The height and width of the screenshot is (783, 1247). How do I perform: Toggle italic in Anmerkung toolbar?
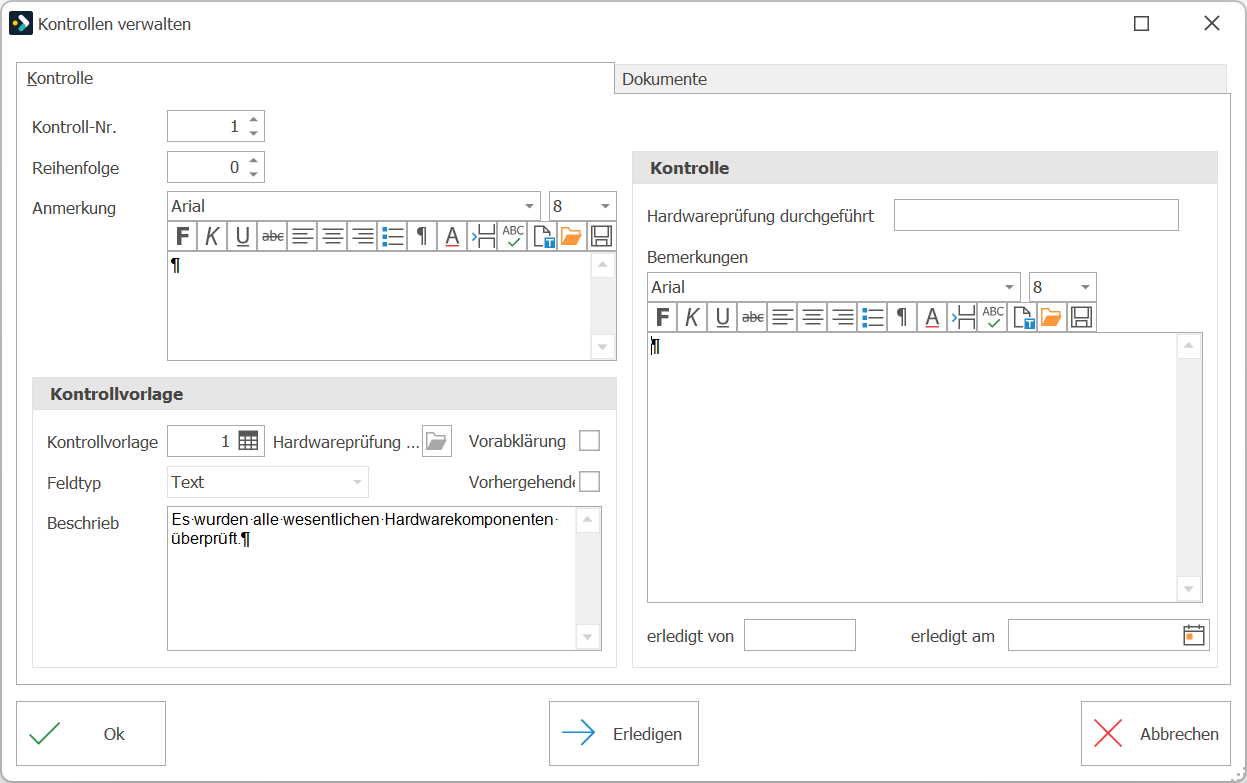[212, 236]
